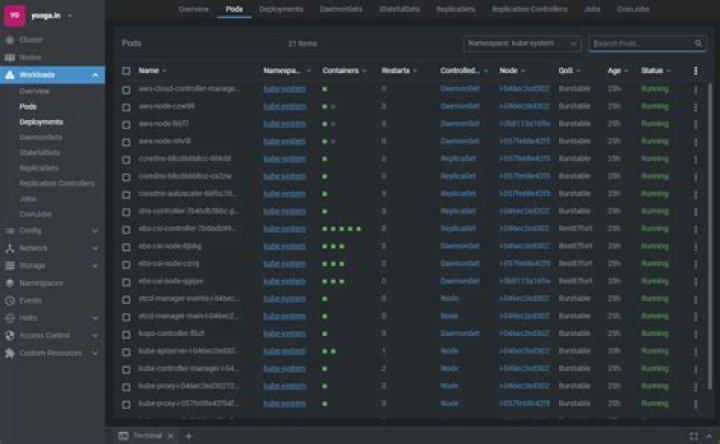Click the Storage icon in sidebar
This screenshot has width=720, height=444.
pos(10,266)
